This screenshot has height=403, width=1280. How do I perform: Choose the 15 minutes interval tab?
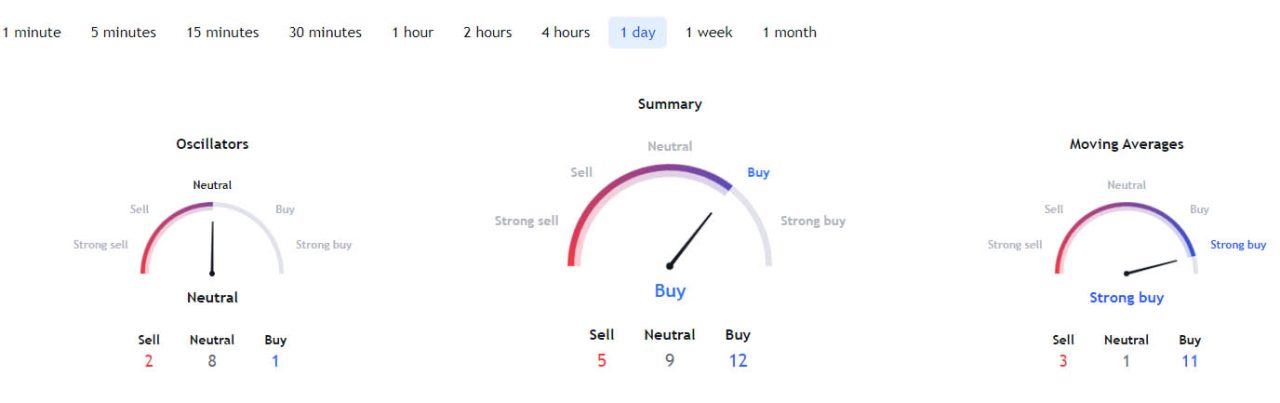click(222, 32)
